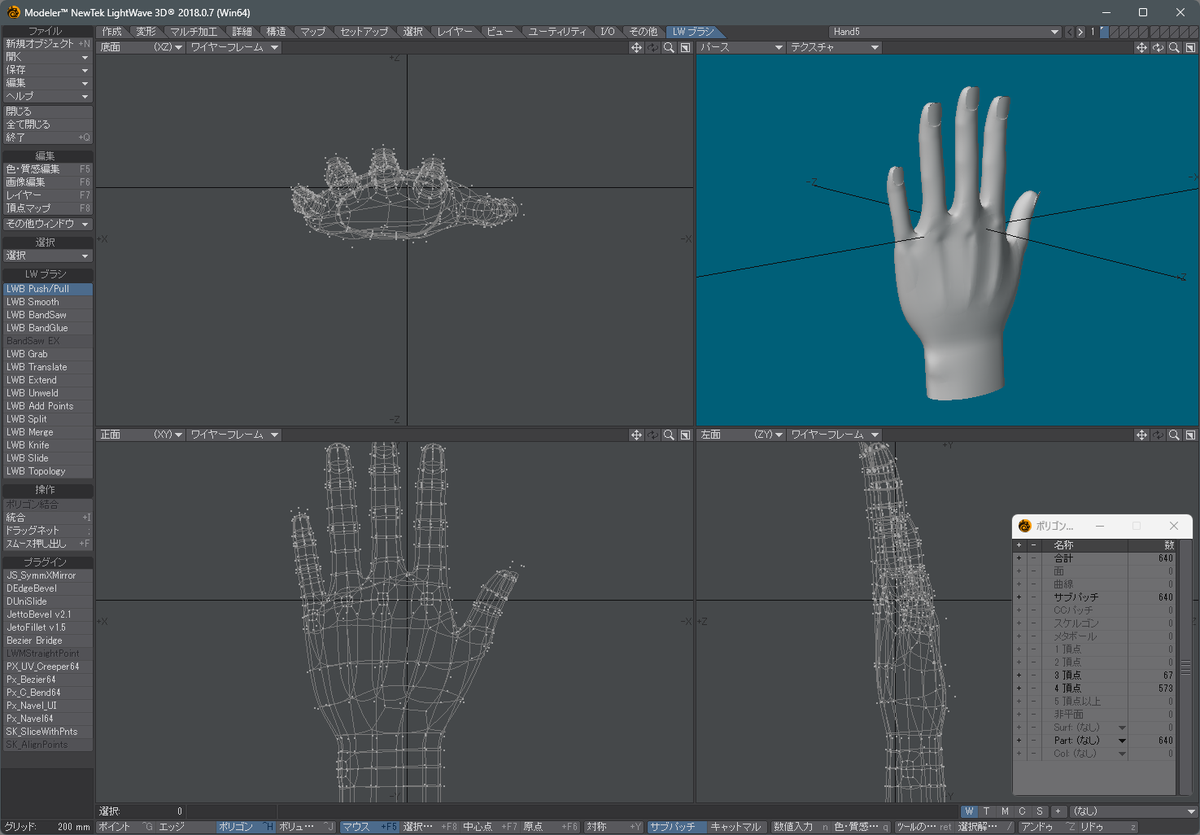Click the 色・質感編集 button
Screen dimensions: 1200x835
(x=47, y=169)
